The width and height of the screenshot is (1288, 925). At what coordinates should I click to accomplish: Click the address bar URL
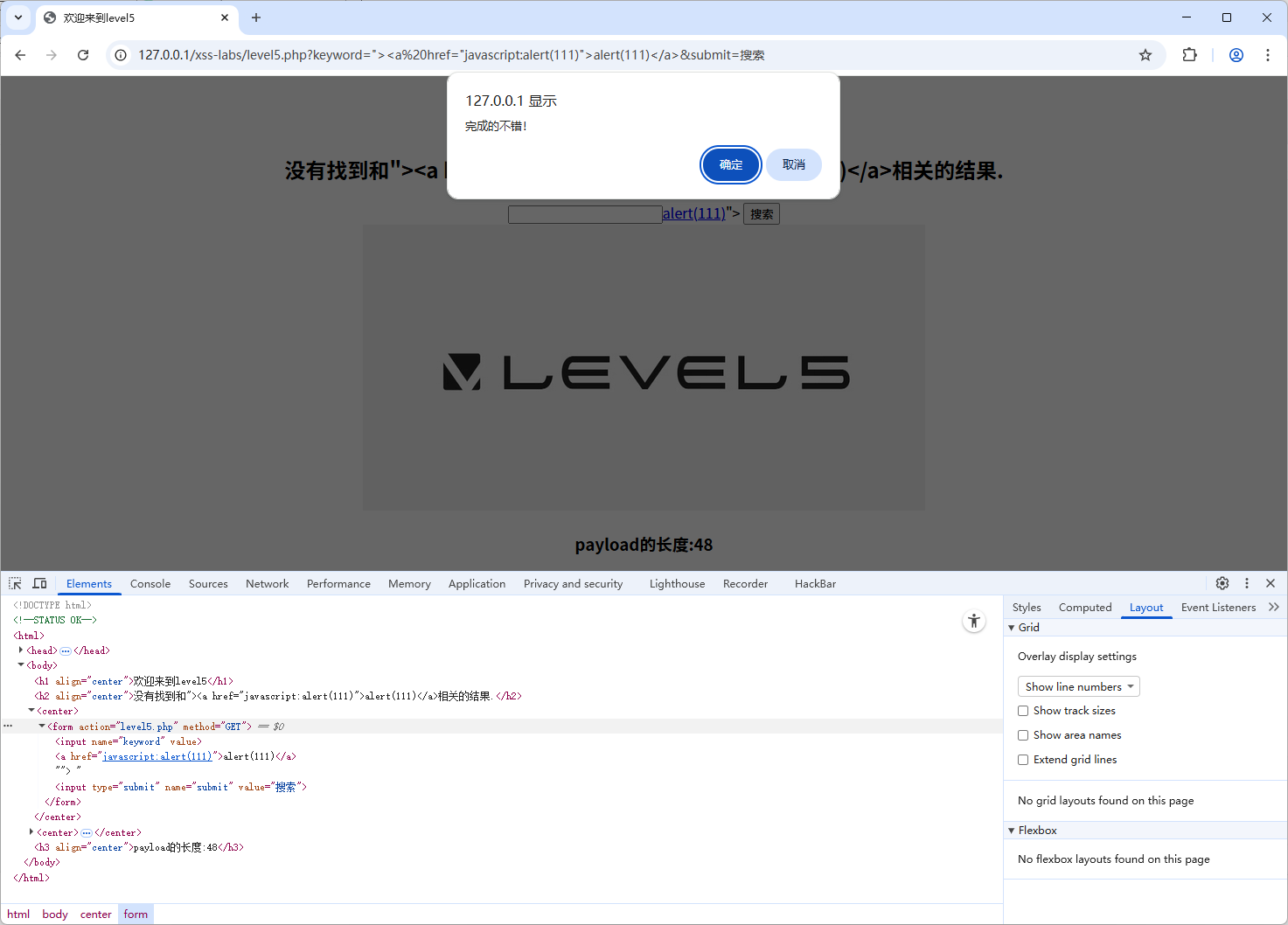coord(451,55)
